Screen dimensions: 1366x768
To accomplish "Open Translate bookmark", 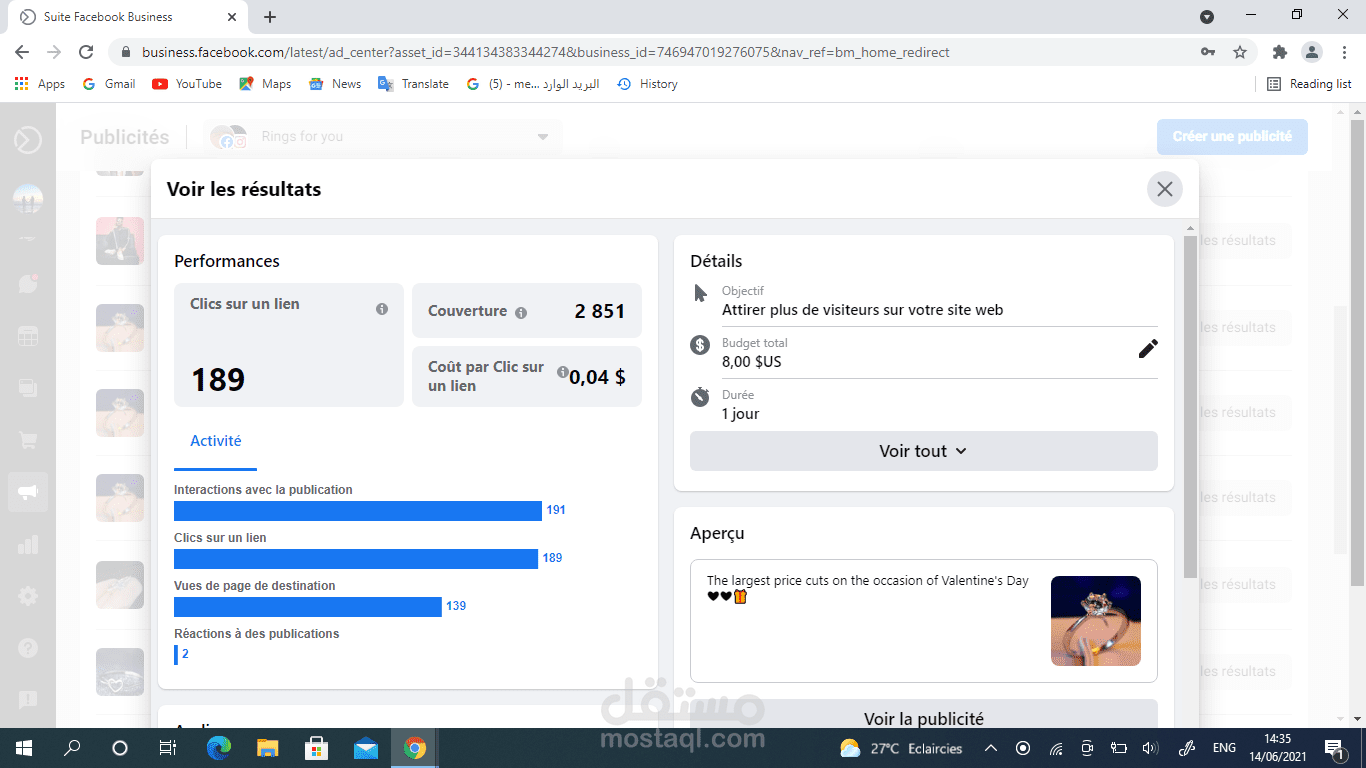I will 413,84.
